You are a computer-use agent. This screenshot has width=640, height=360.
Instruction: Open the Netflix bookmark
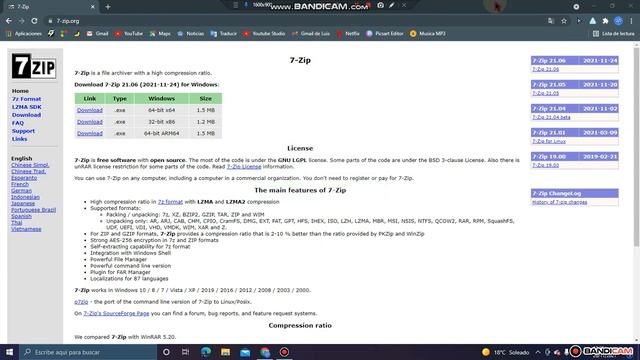348,34
